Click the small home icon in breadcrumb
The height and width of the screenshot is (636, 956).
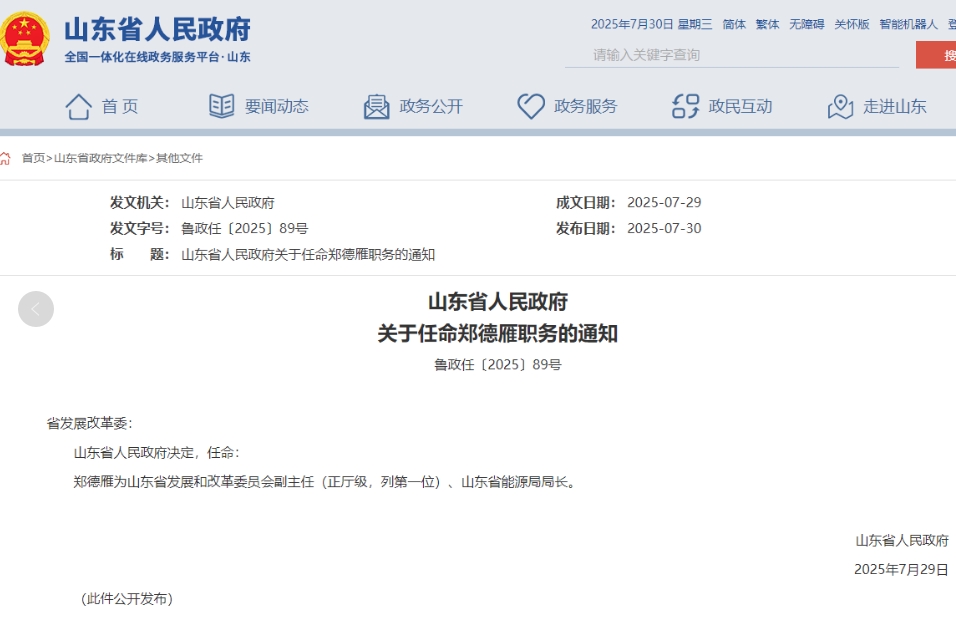6,158
